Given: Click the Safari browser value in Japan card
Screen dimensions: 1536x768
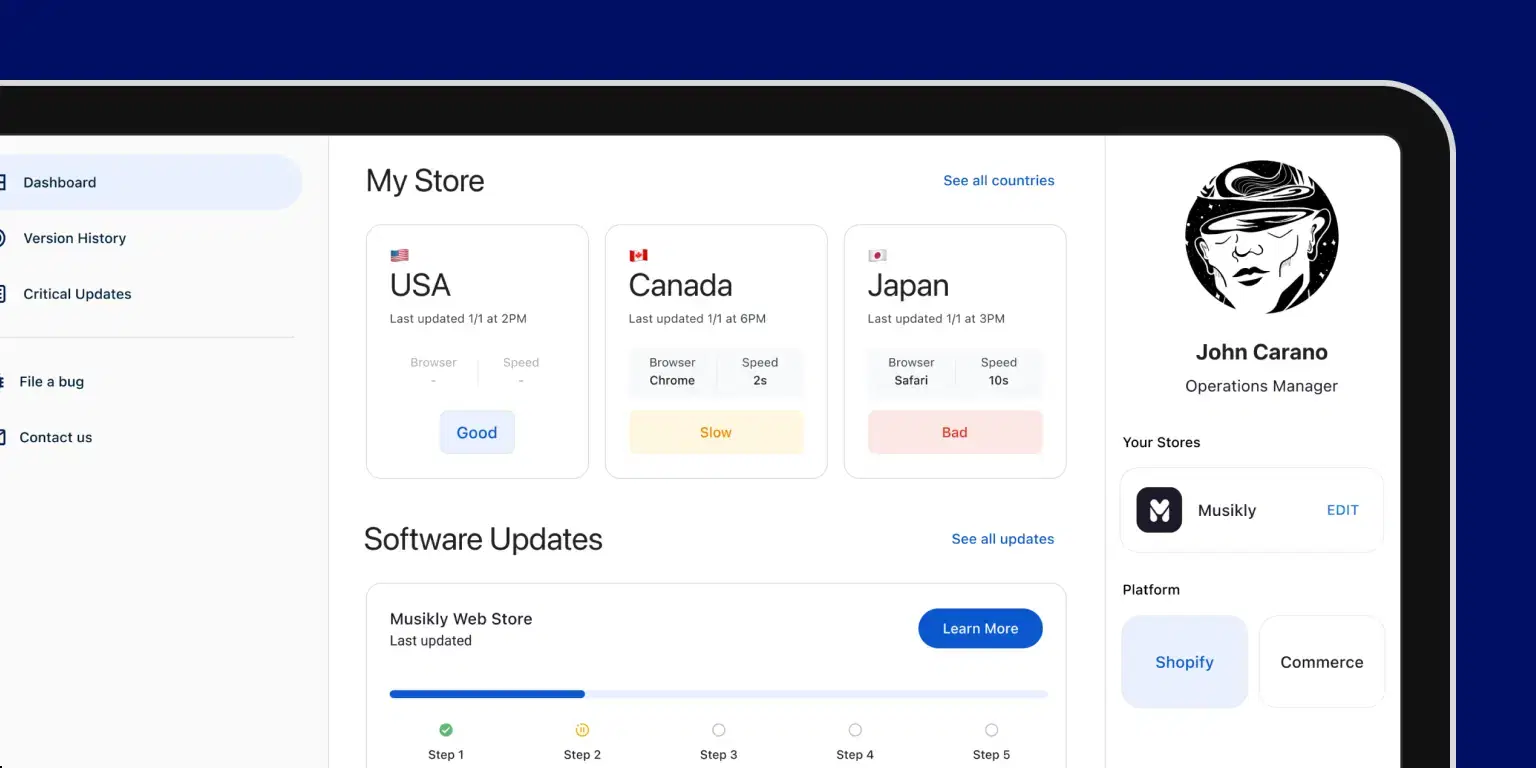Looking at the screenshot, I should [x=911, y=381].
